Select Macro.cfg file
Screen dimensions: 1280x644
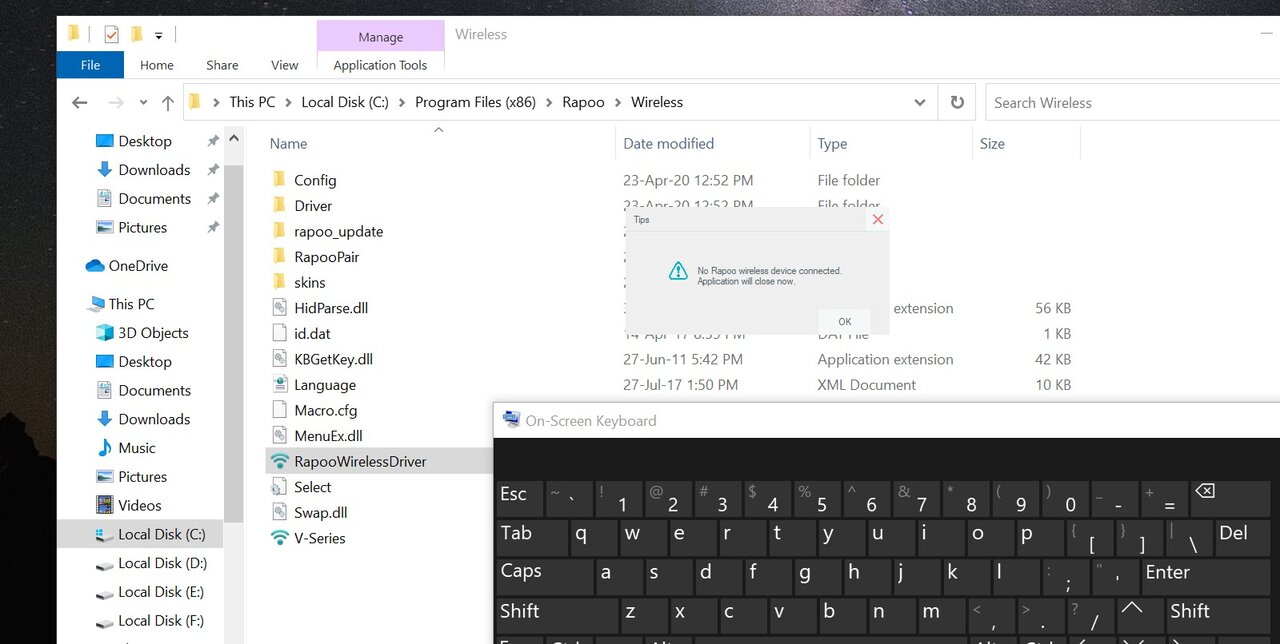(x=325, y=410)
